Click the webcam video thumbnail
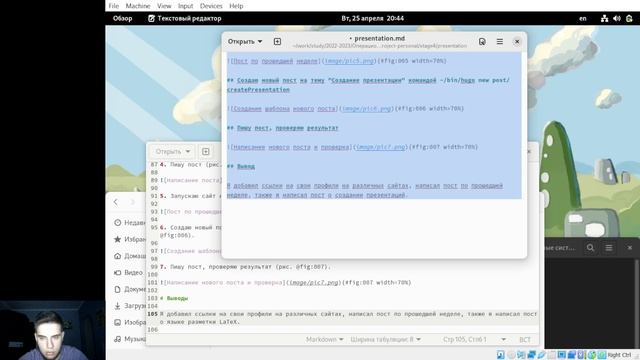The width and height of the screenshot is (640, 360). [x=52, y=330]
